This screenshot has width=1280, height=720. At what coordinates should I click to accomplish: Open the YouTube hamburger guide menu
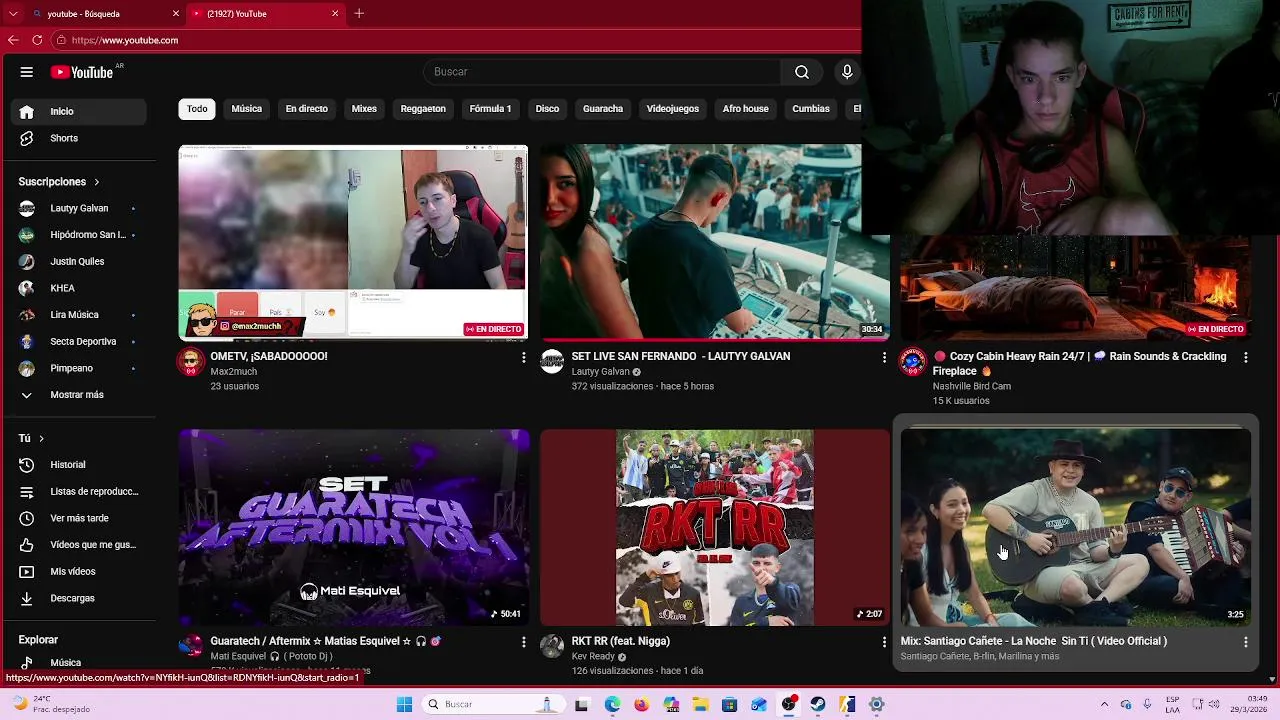pyautogui.click(x=27, y=72)
